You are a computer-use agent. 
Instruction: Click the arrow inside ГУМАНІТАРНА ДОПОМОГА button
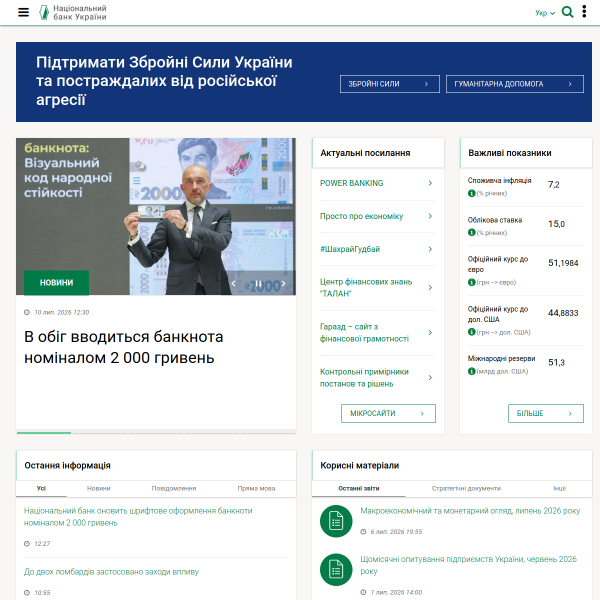click(570, 84)
